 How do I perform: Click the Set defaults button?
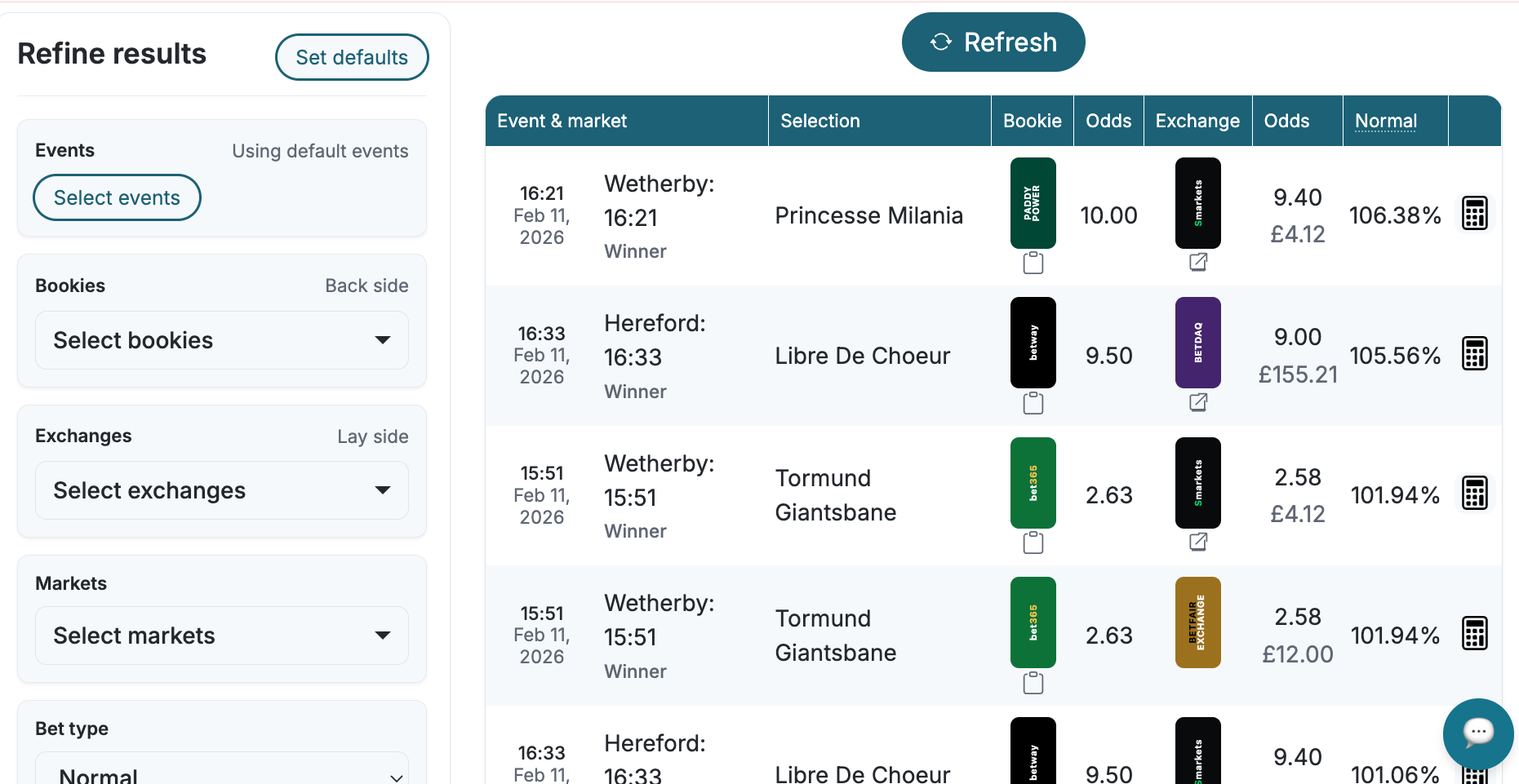tap(352, 57)
